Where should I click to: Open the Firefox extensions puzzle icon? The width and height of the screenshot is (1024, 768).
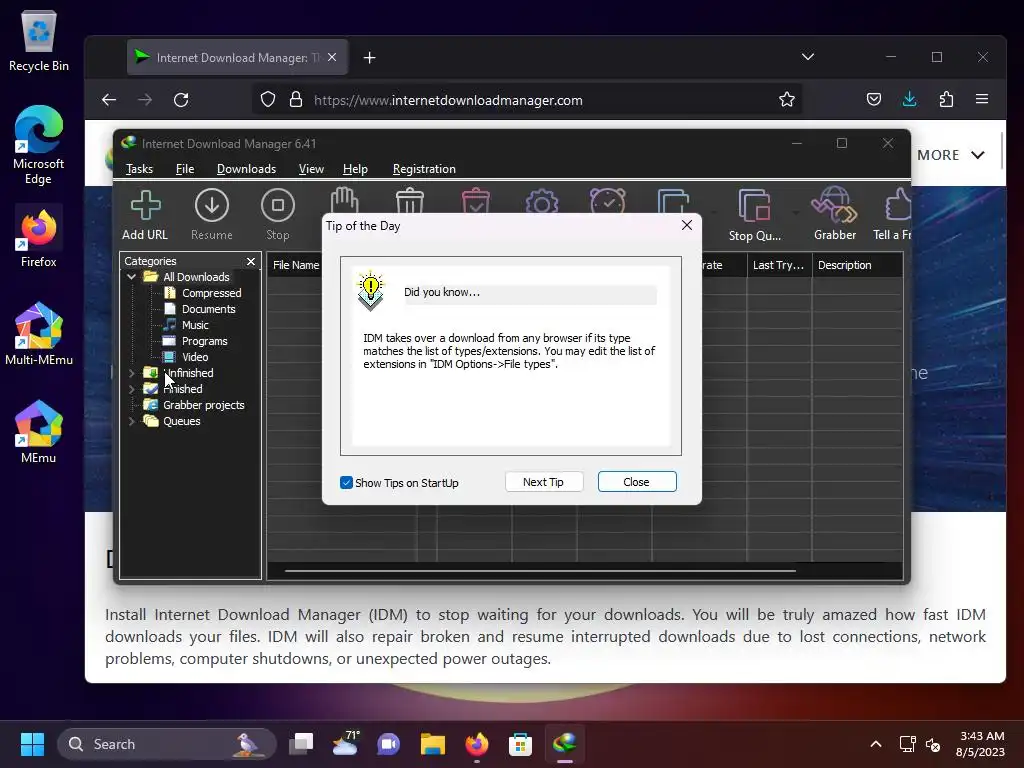click(946, 100)
